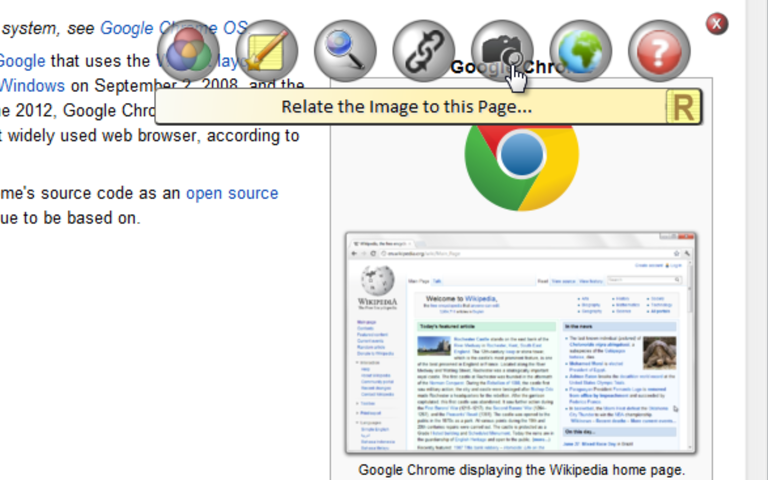Viewport: 768px width, 480px height.
Task: Click caption 'Google Chrome displaying the Wikipedia home page.'
Action: [x=522, y=470]
